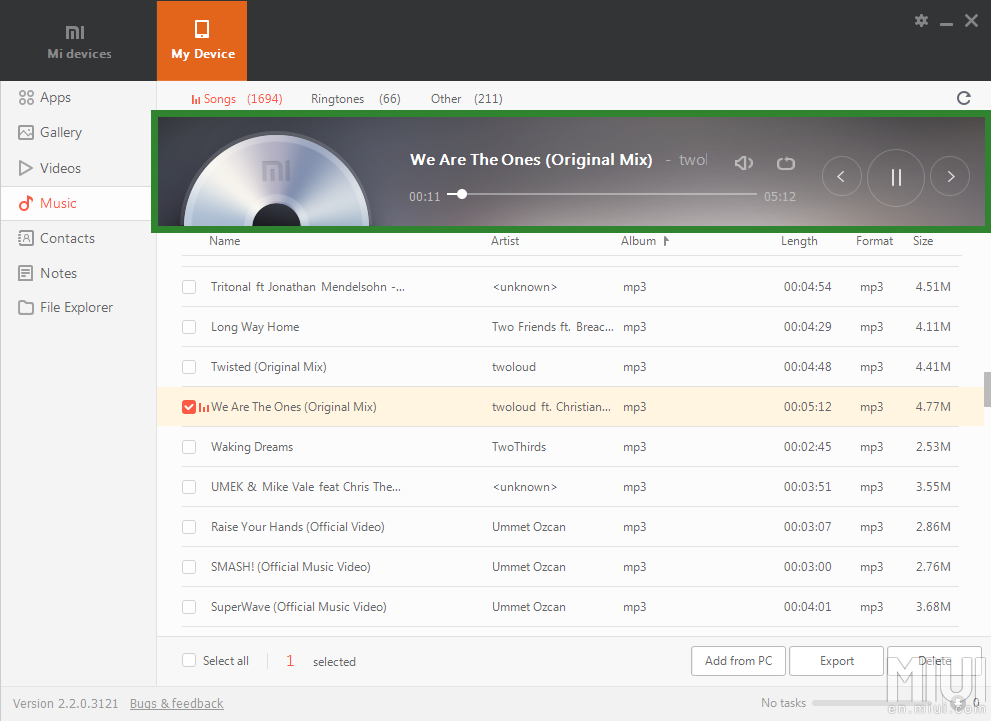
Task: Pause the current song
Action: (x=896, y=178)
